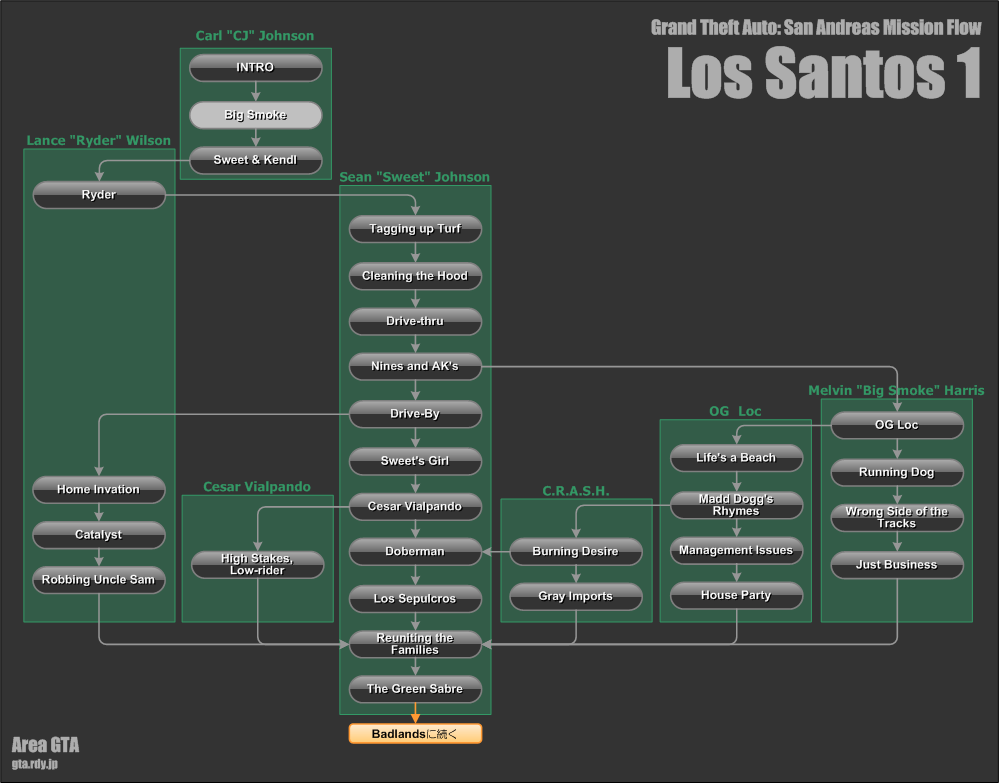The width and height of the screenshot is (999, 783).
Task: Select the Life's a Beach mission
Action: coord(737,458)
